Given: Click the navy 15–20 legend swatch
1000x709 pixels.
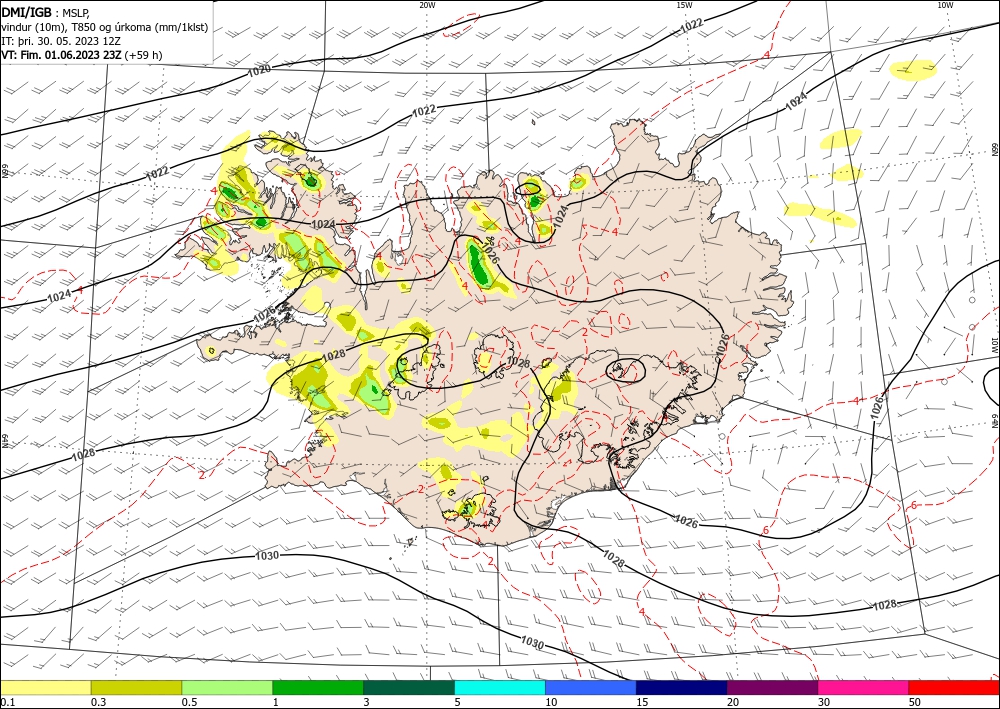Looking at the screenshot, I should click(681, 687).
